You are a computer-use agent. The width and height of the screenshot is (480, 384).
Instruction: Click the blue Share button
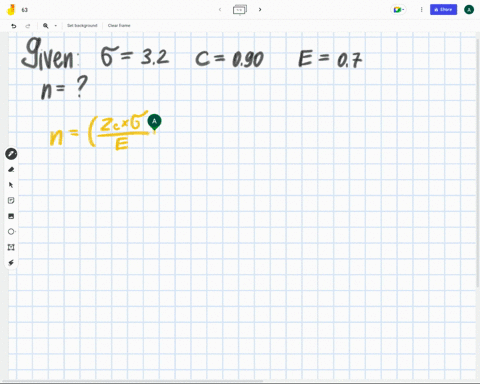pyautogui.click(x=443, y=10)
